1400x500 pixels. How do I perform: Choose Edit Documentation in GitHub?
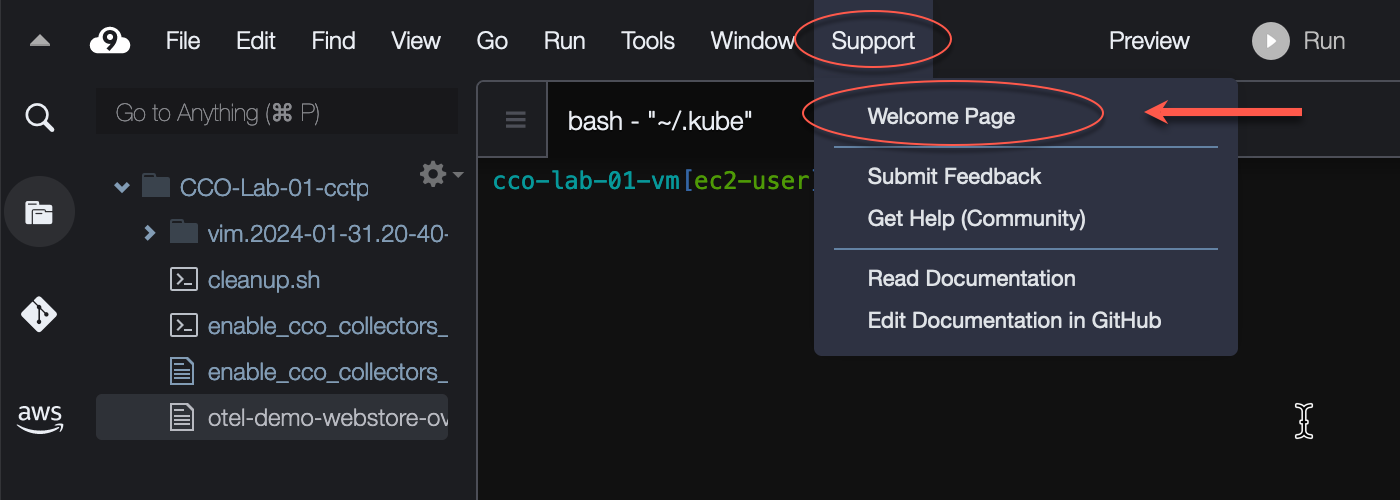click(x=1014, y=320)
